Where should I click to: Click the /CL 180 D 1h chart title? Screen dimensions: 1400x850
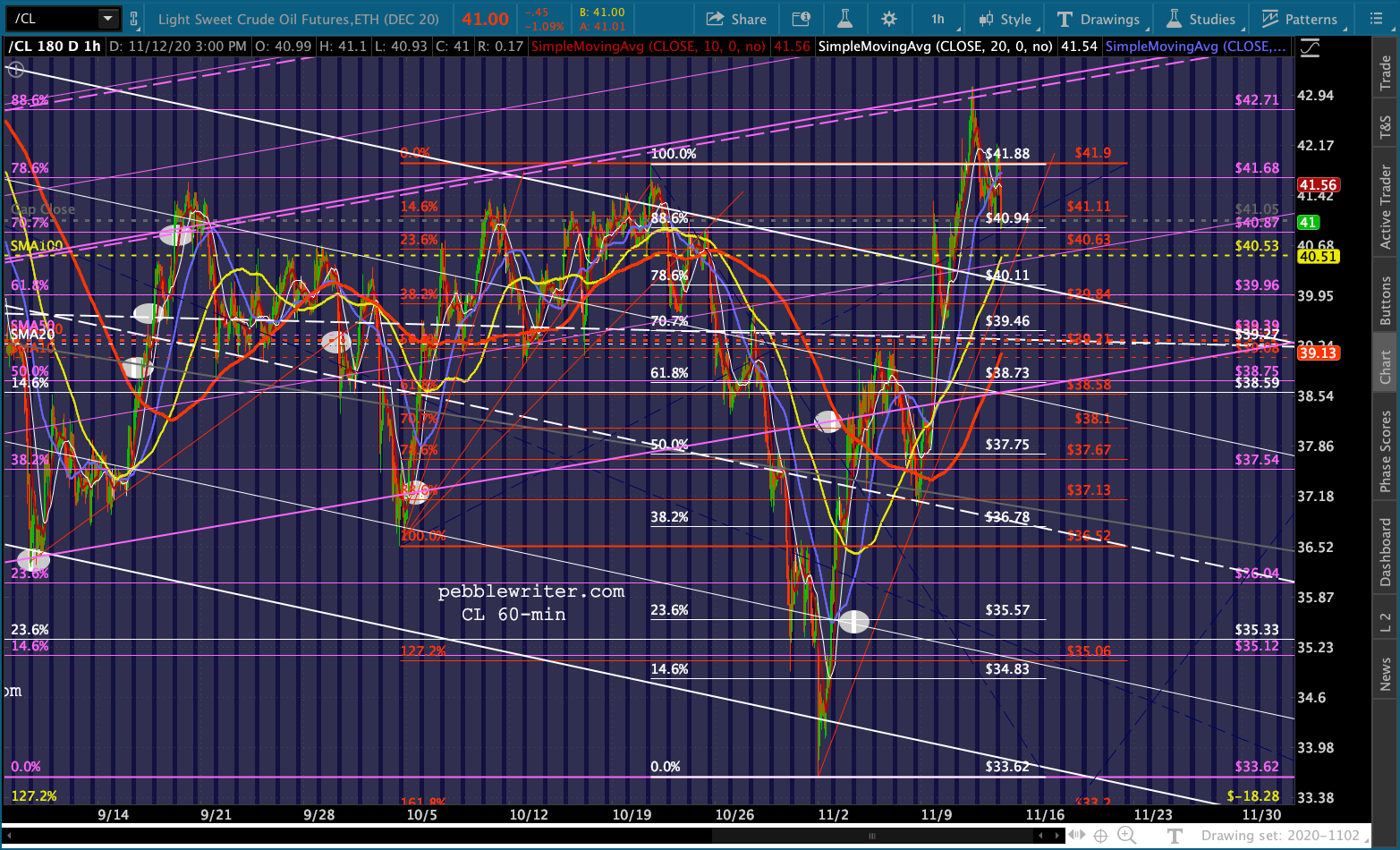click(x=54, y=46)
